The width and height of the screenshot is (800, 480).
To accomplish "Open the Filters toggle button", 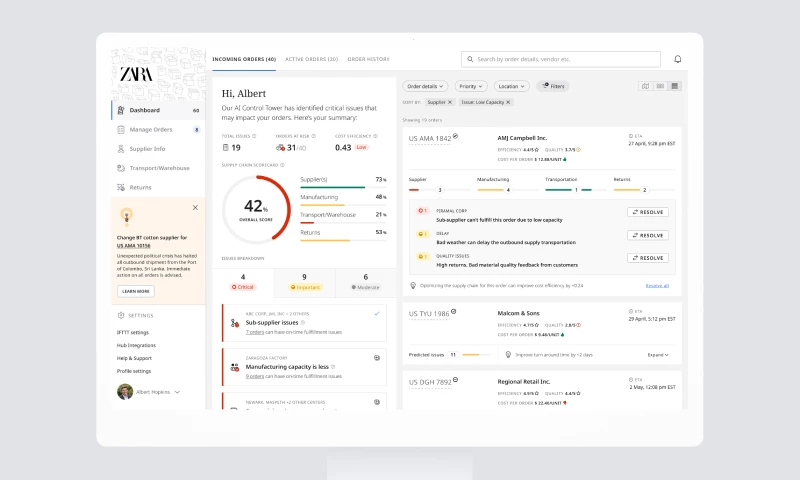I will [552, 86].
